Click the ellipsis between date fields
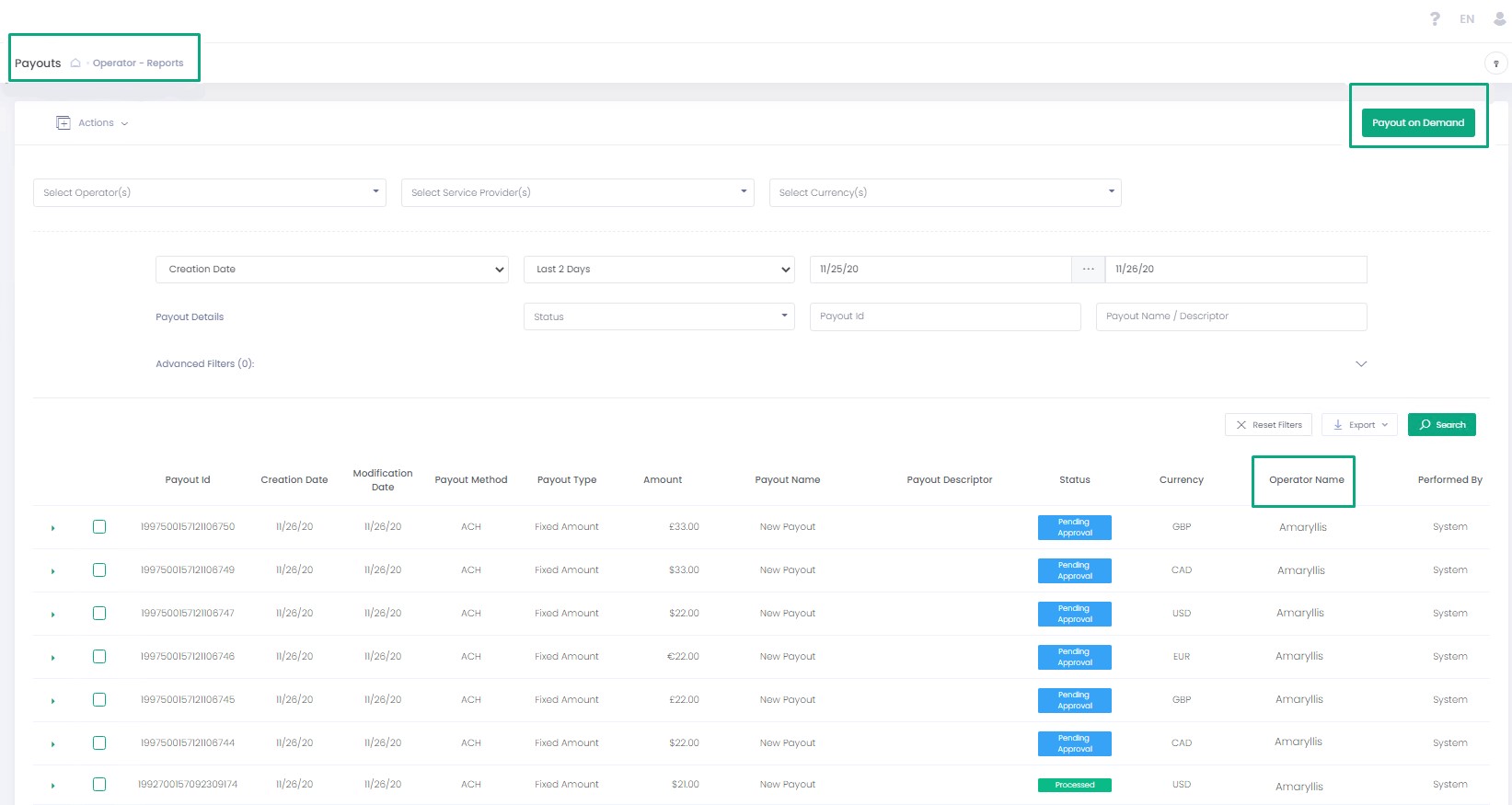The image size is (1512, 805). [x=1088, y=270]
